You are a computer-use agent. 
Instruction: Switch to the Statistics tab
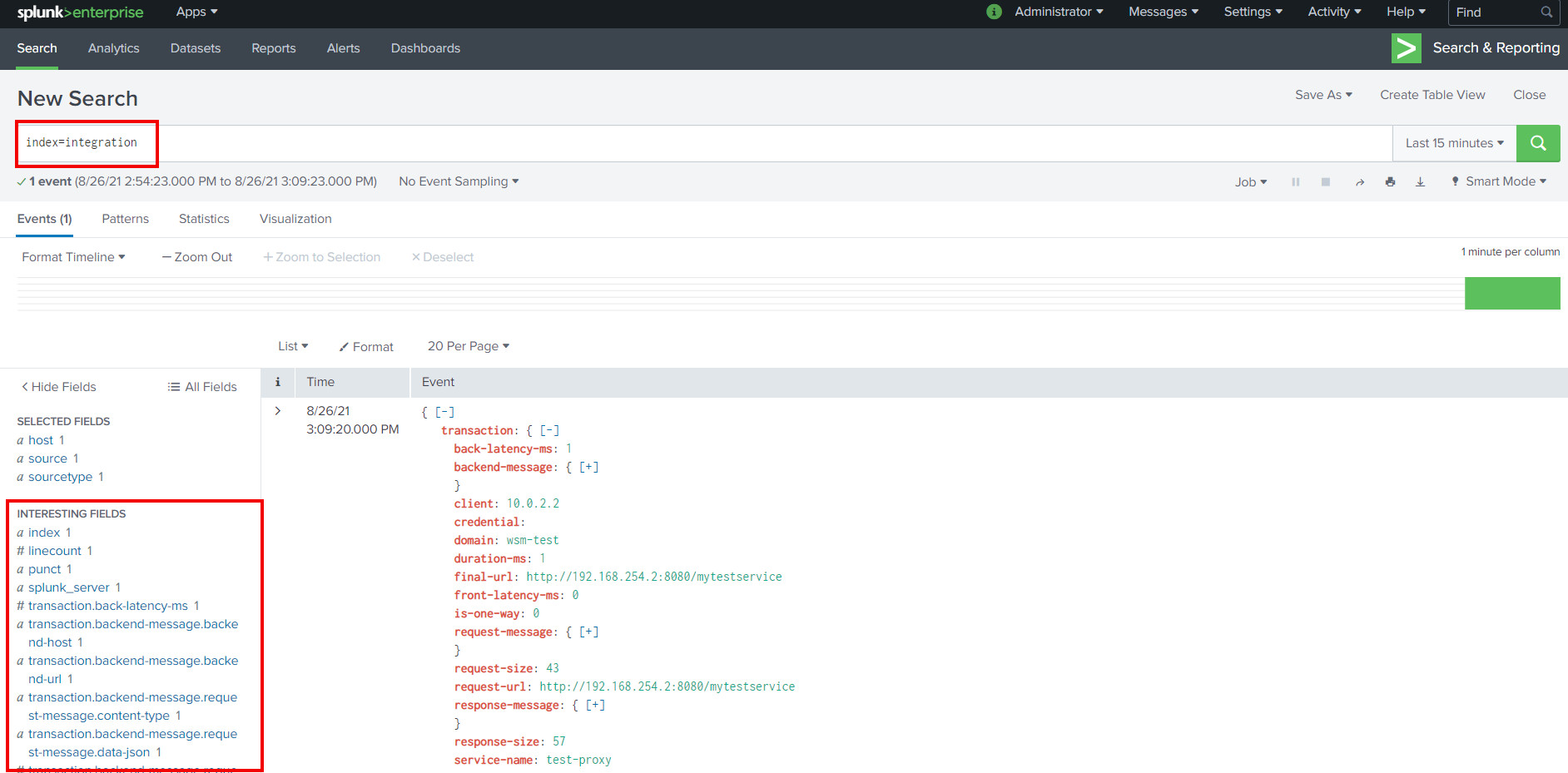coord(204,219)
